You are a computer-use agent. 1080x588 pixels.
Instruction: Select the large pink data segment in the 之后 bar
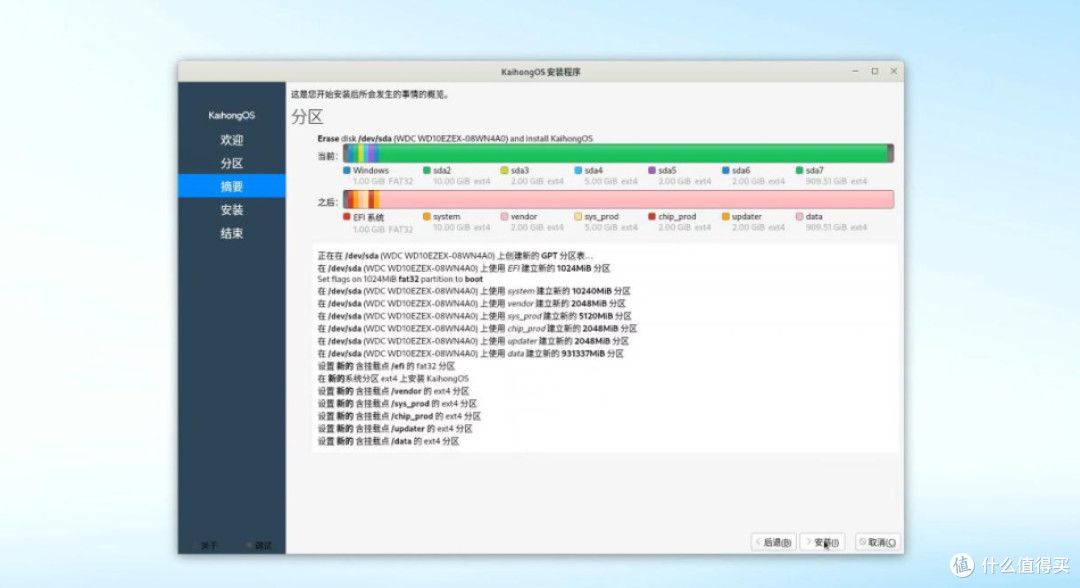tap(636, 200)
